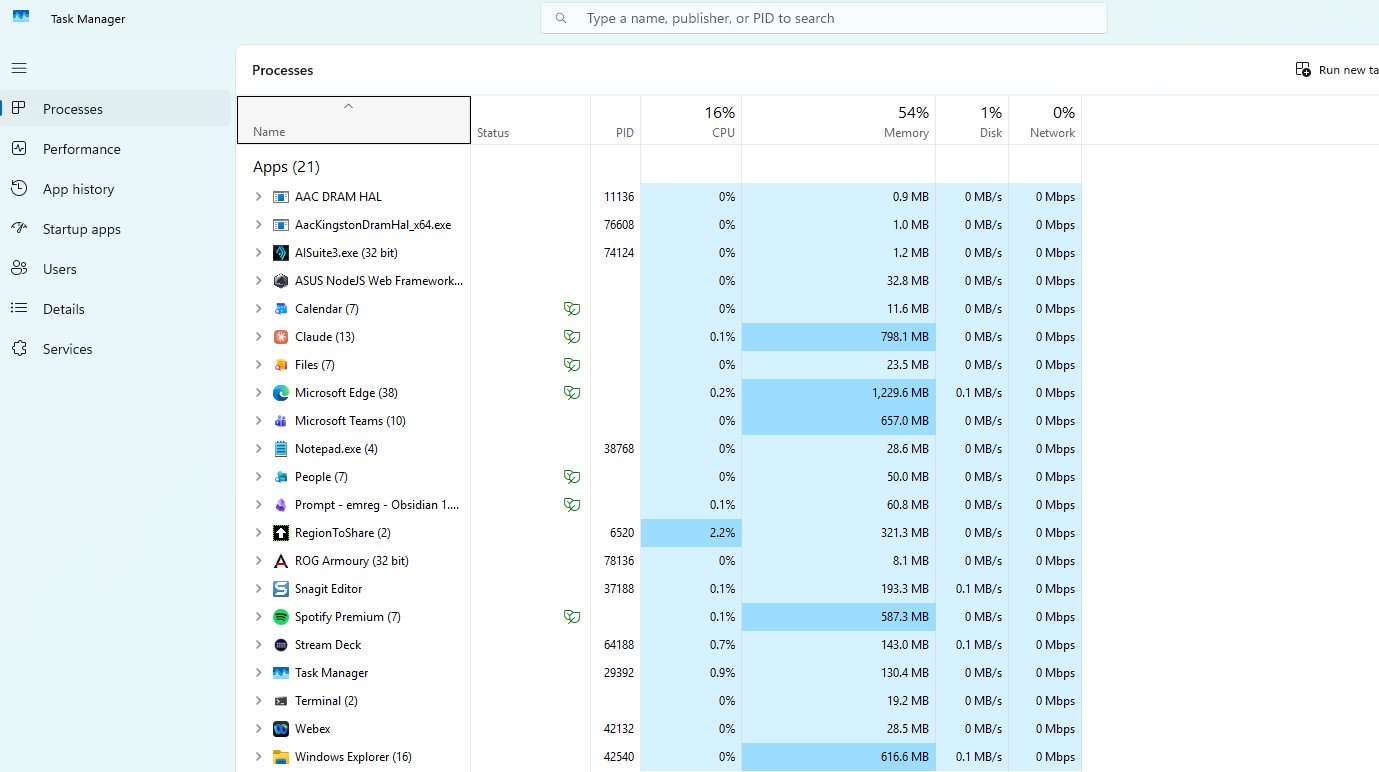
Task: Expand the Microsoft Teams (10) process group
Action: (x=258, y=421)
